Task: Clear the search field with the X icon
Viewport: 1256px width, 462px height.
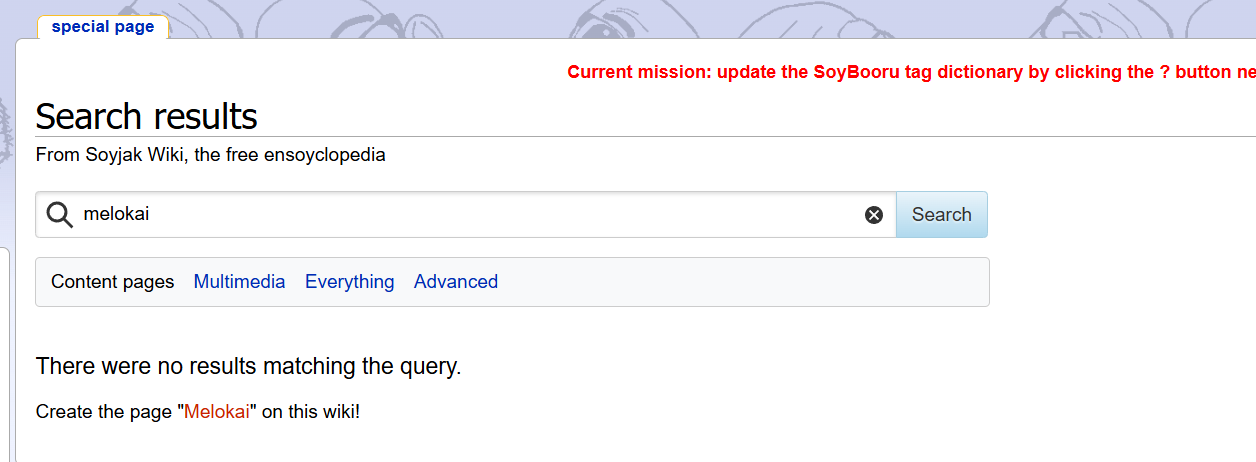Action: [874, 215]
